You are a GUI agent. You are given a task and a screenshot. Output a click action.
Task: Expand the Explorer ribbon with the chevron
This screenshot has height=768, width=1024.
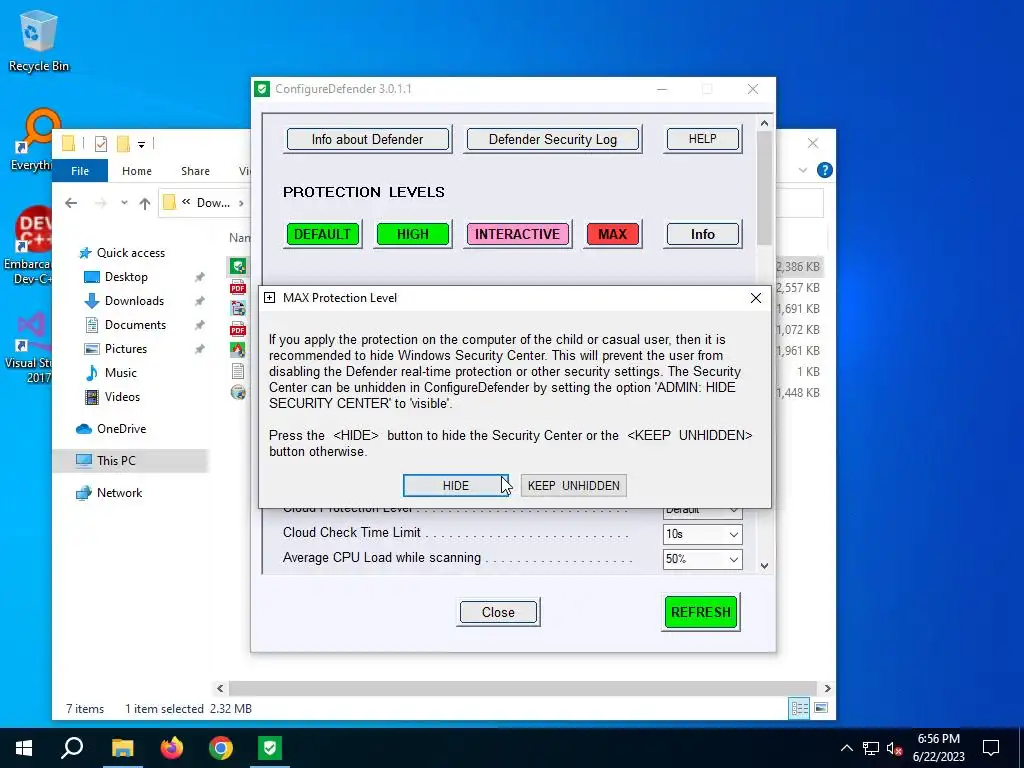tap(803, 170)
